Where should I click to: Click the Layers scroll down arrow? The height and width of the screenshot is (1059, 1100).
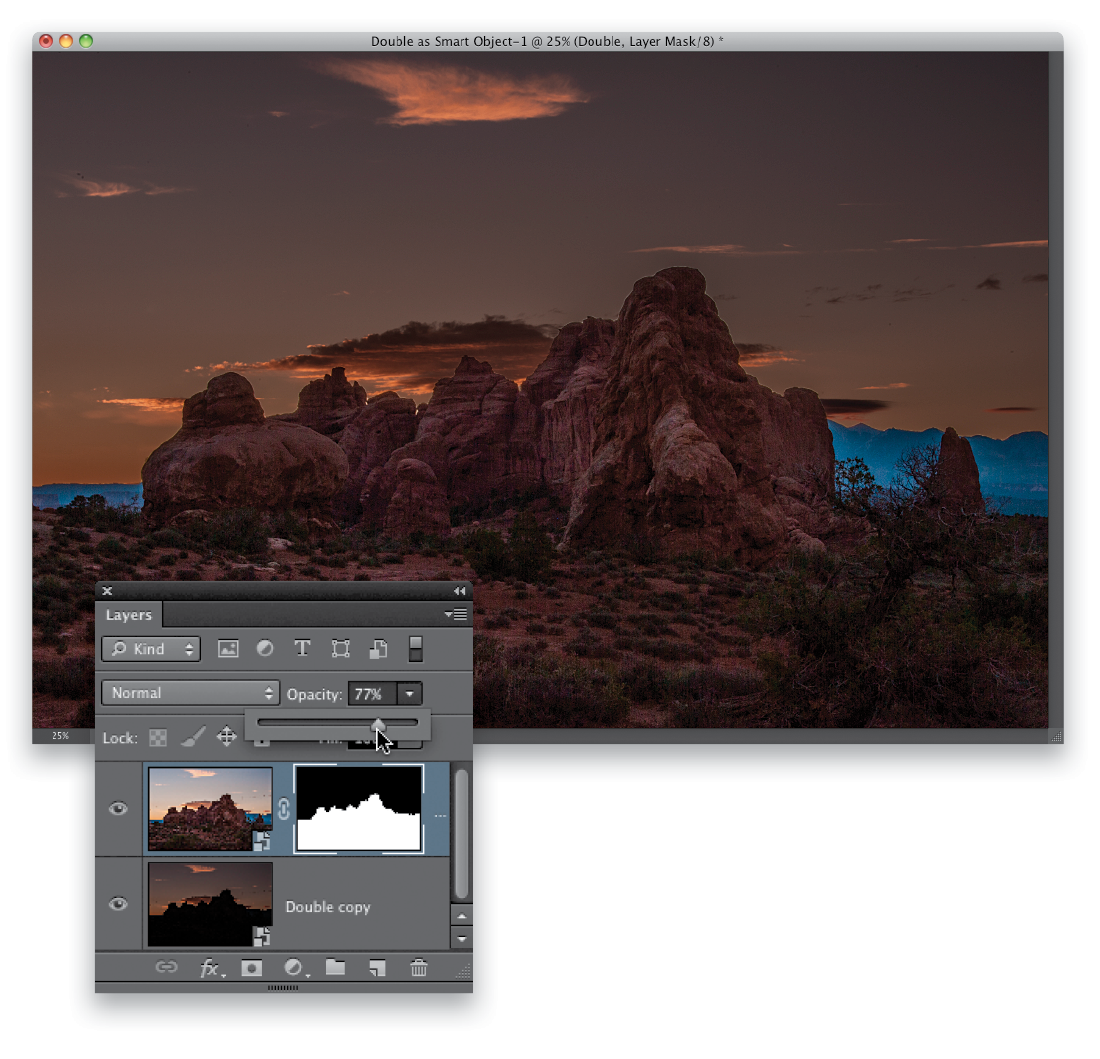coord(461,938)
